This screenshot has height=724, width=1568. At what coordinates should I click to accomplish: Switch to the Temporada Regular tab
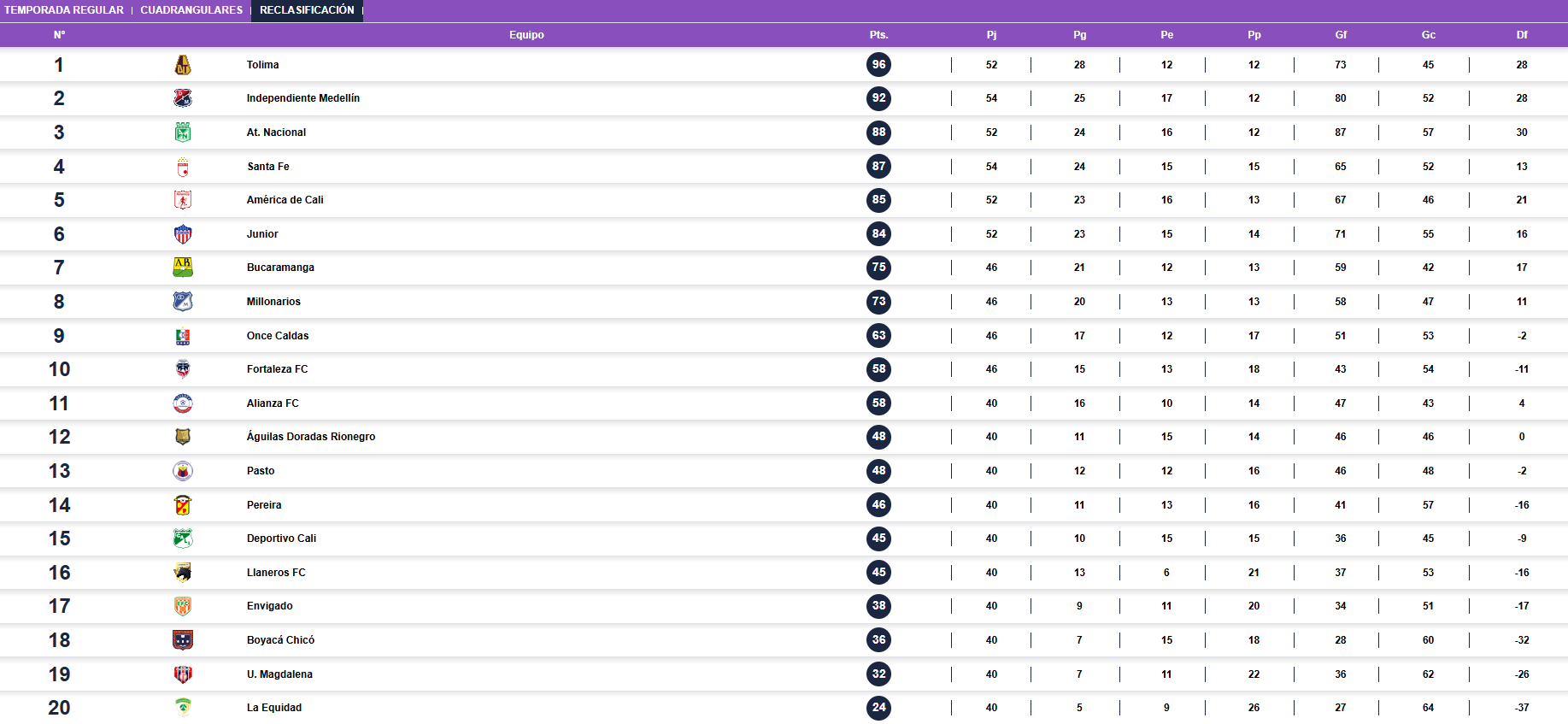pyautogui.click(x=64, y=10)
